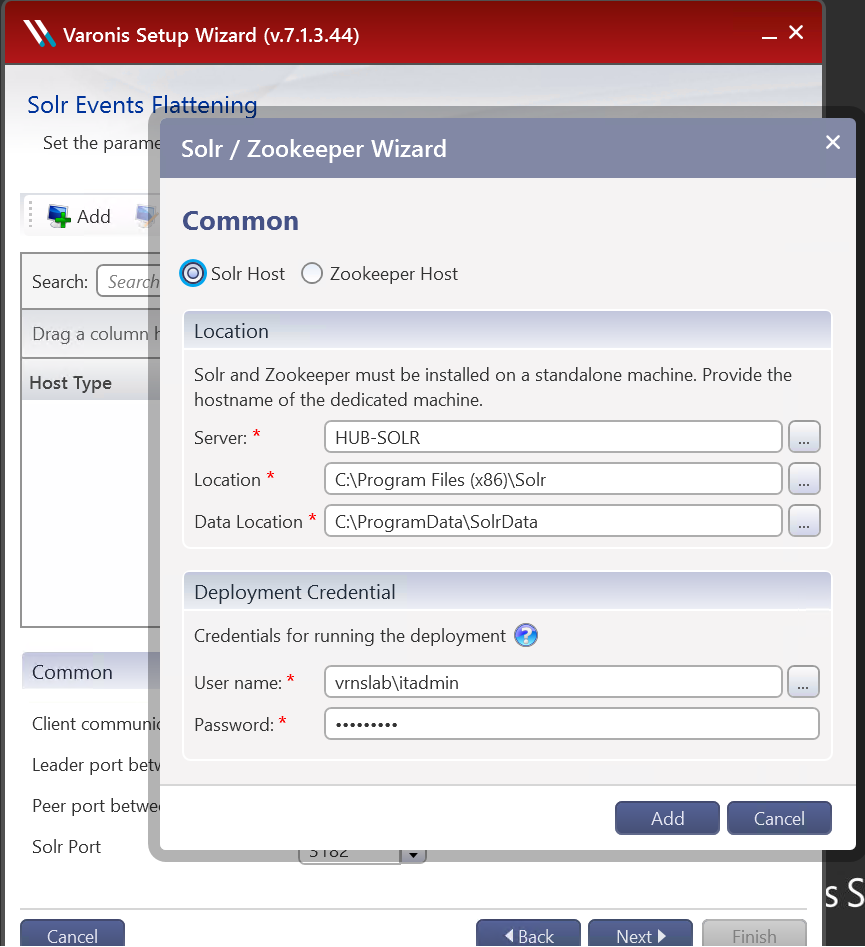Click the Add host toolbar icon
865x947 pixels.
pos(60,216)
